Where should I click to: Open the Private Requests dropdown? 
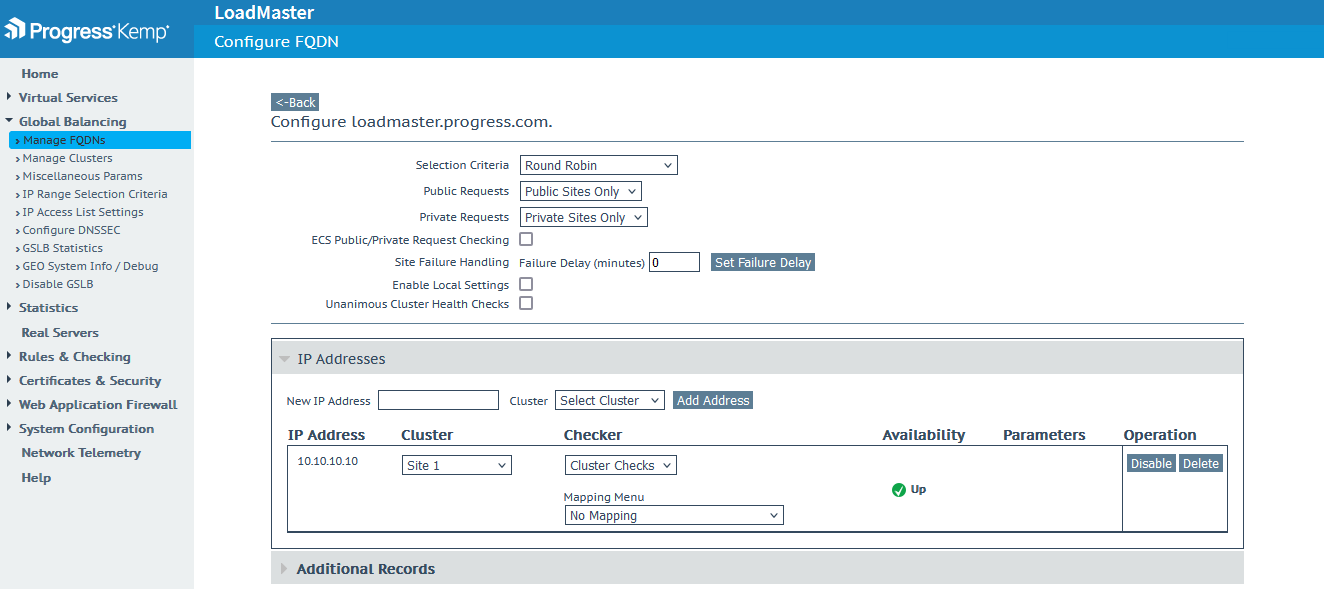pos(584,217)
